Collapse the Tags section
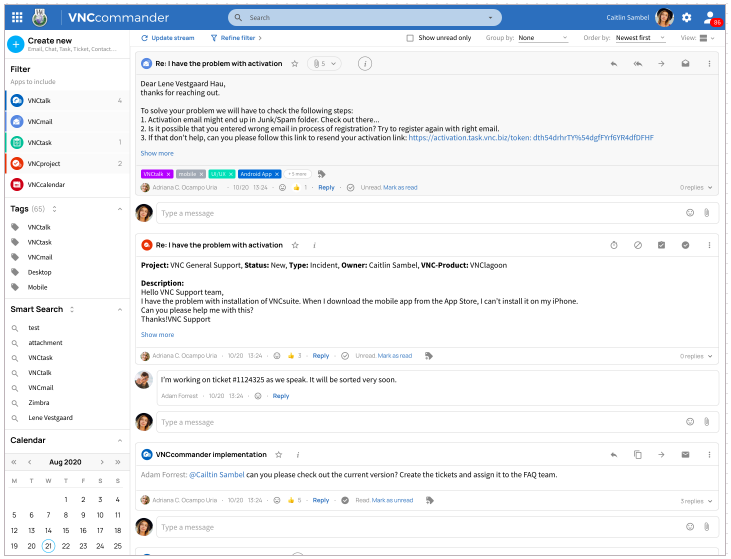This screenshot has width=731, height=559. point(120,209)
